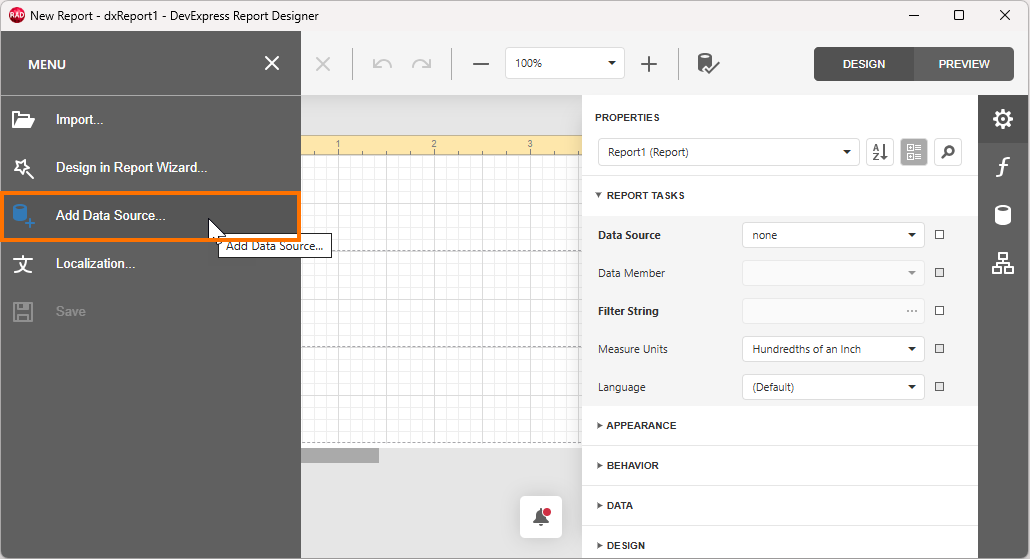Expand the DATA section
Screen dimensions: 1030x559
pos(615,506)
